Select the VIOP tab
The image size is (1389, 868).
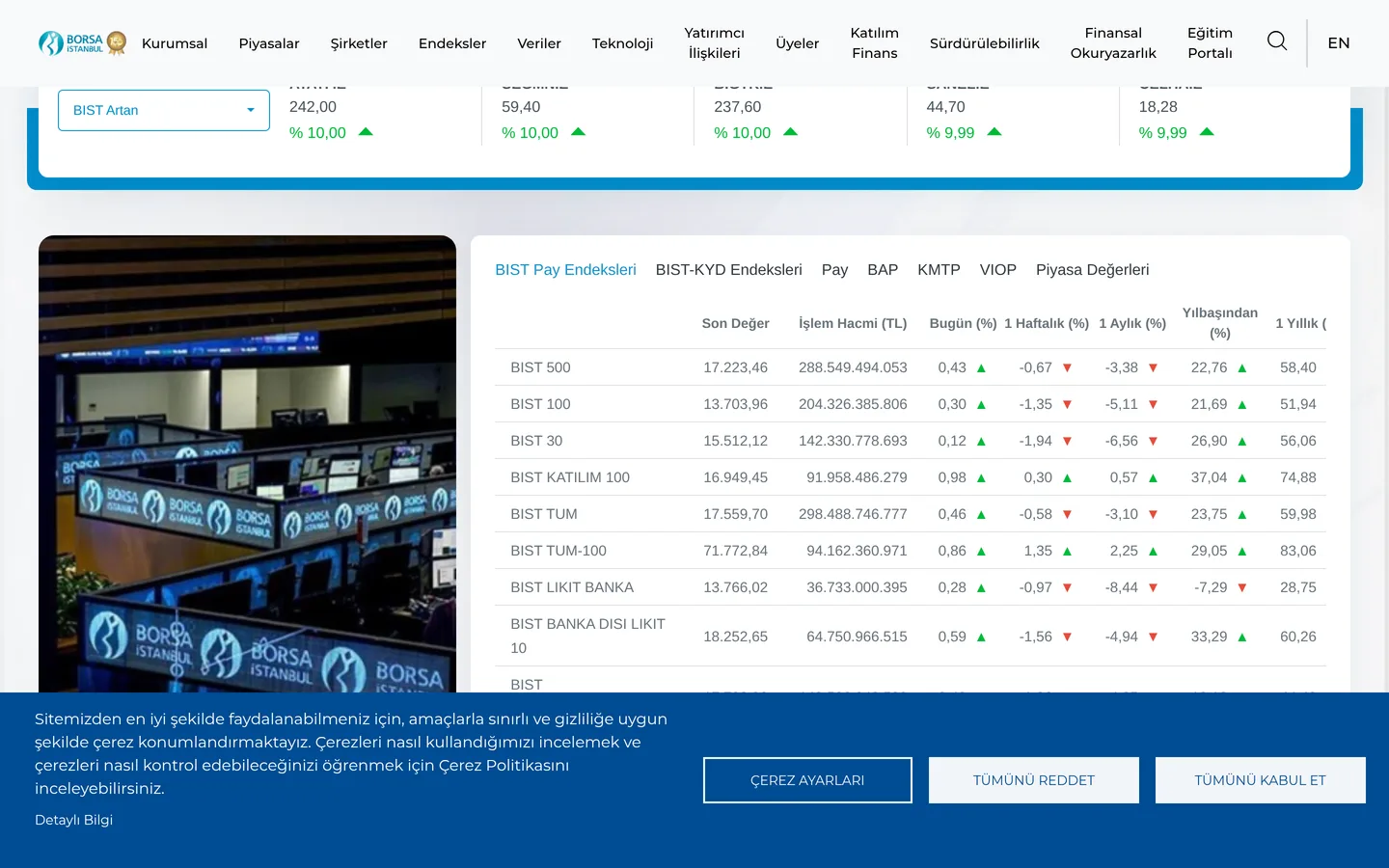(x=998, y=270)
